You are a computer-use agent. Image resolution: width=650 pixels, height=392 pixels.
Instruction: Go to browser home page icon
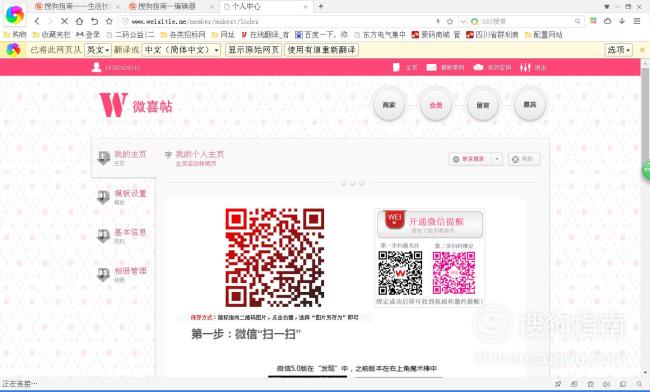point(79,21)
